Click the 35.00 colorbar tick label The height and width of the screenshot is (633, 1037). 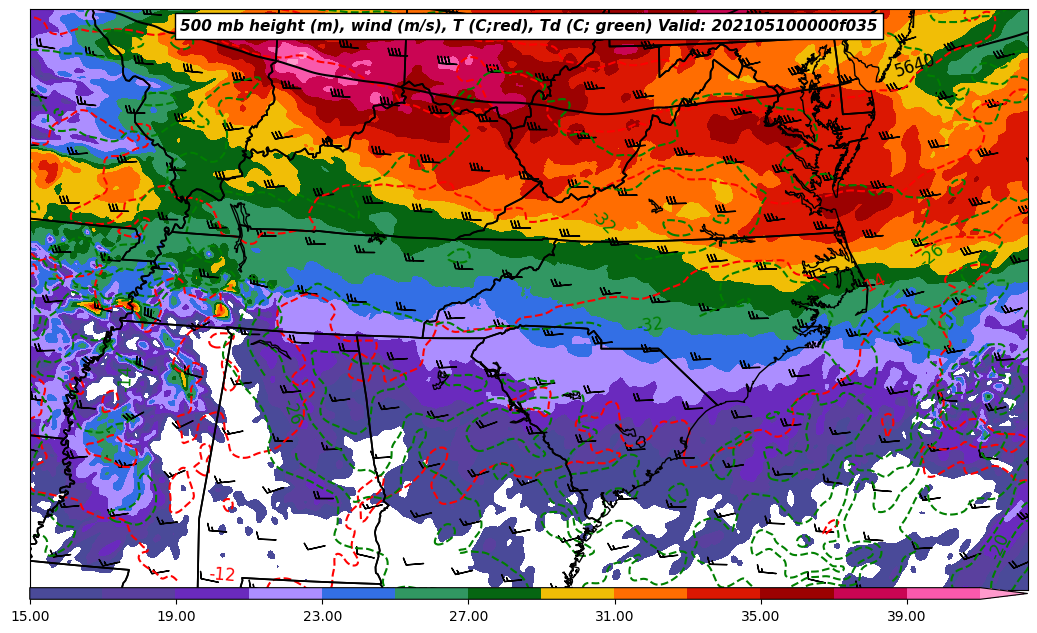click(761, 616)
